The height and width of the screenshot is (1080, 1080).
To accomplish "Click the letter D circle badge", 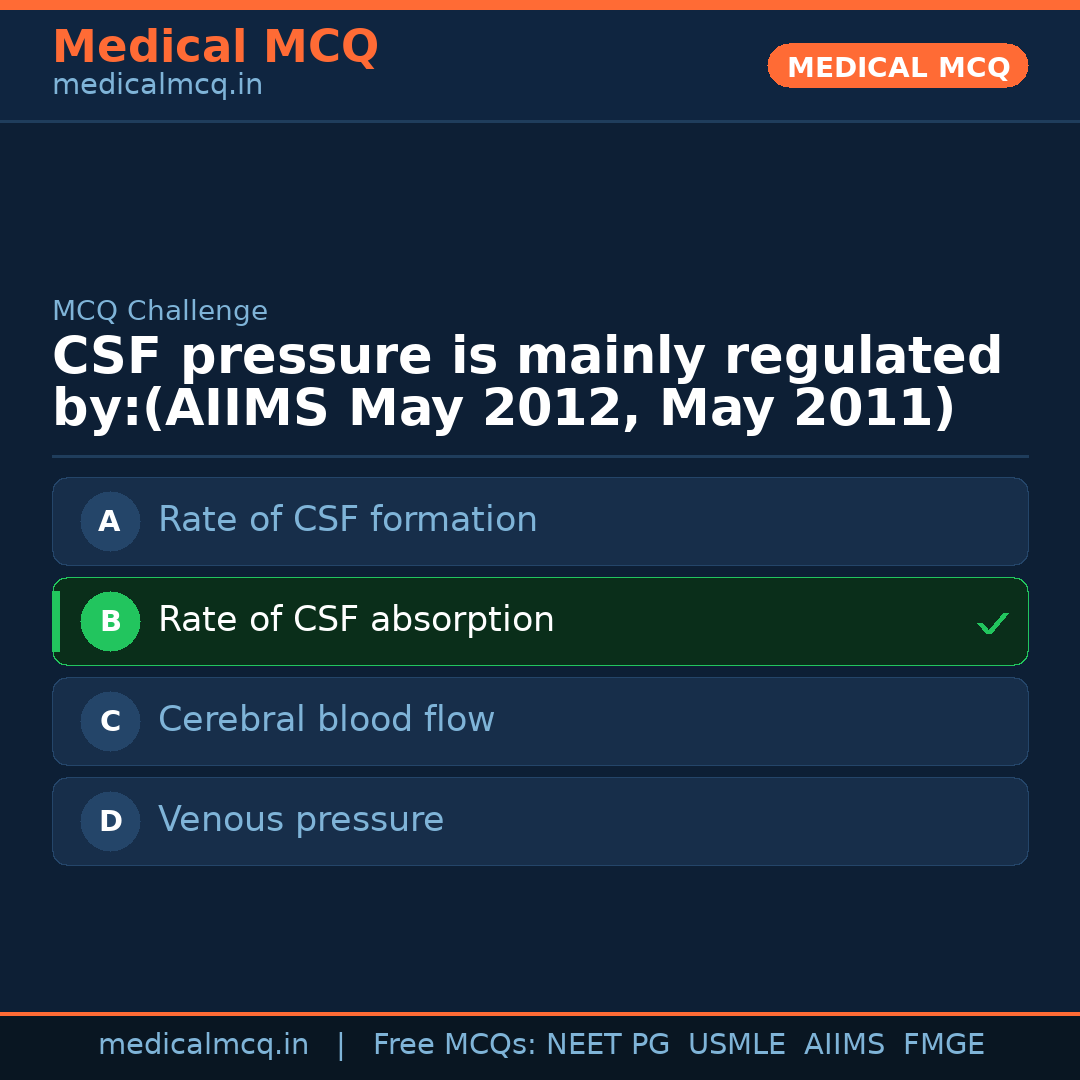I will [x=110, y=821].
